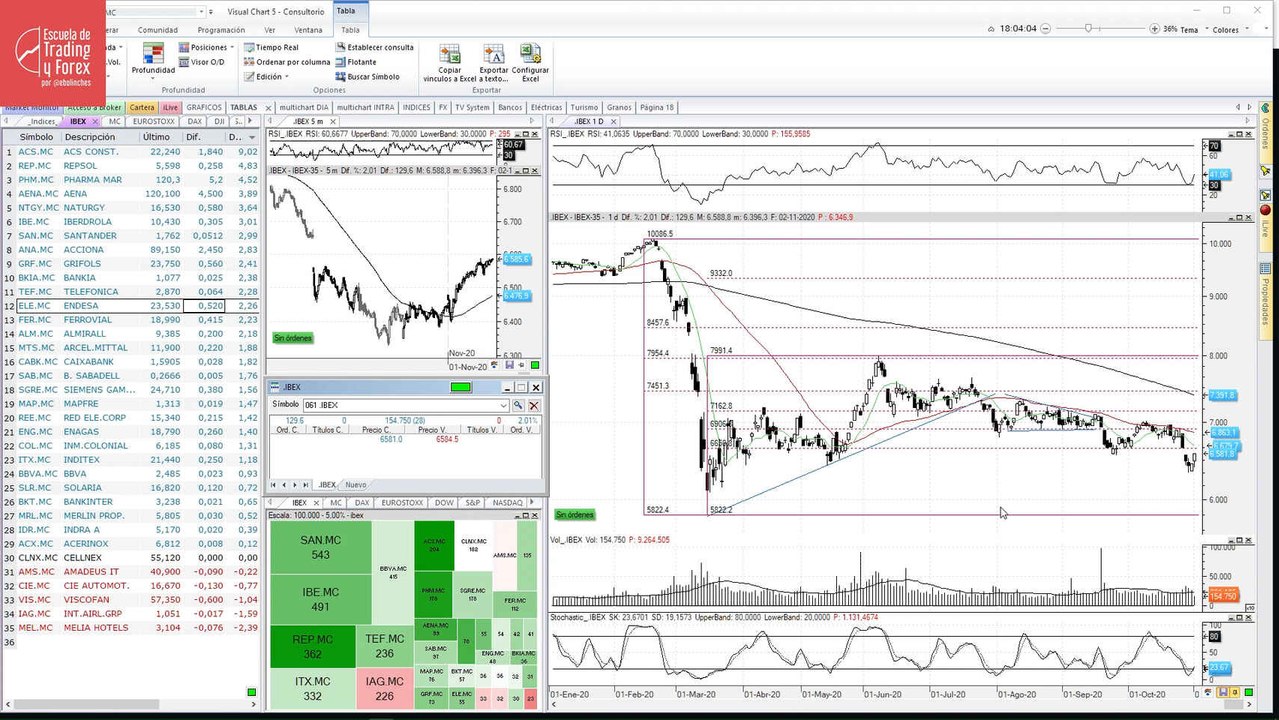Select the SAN.MC SANTANDER row
Viewport: 1279px width, 720px height.
[x=130, y=236]
